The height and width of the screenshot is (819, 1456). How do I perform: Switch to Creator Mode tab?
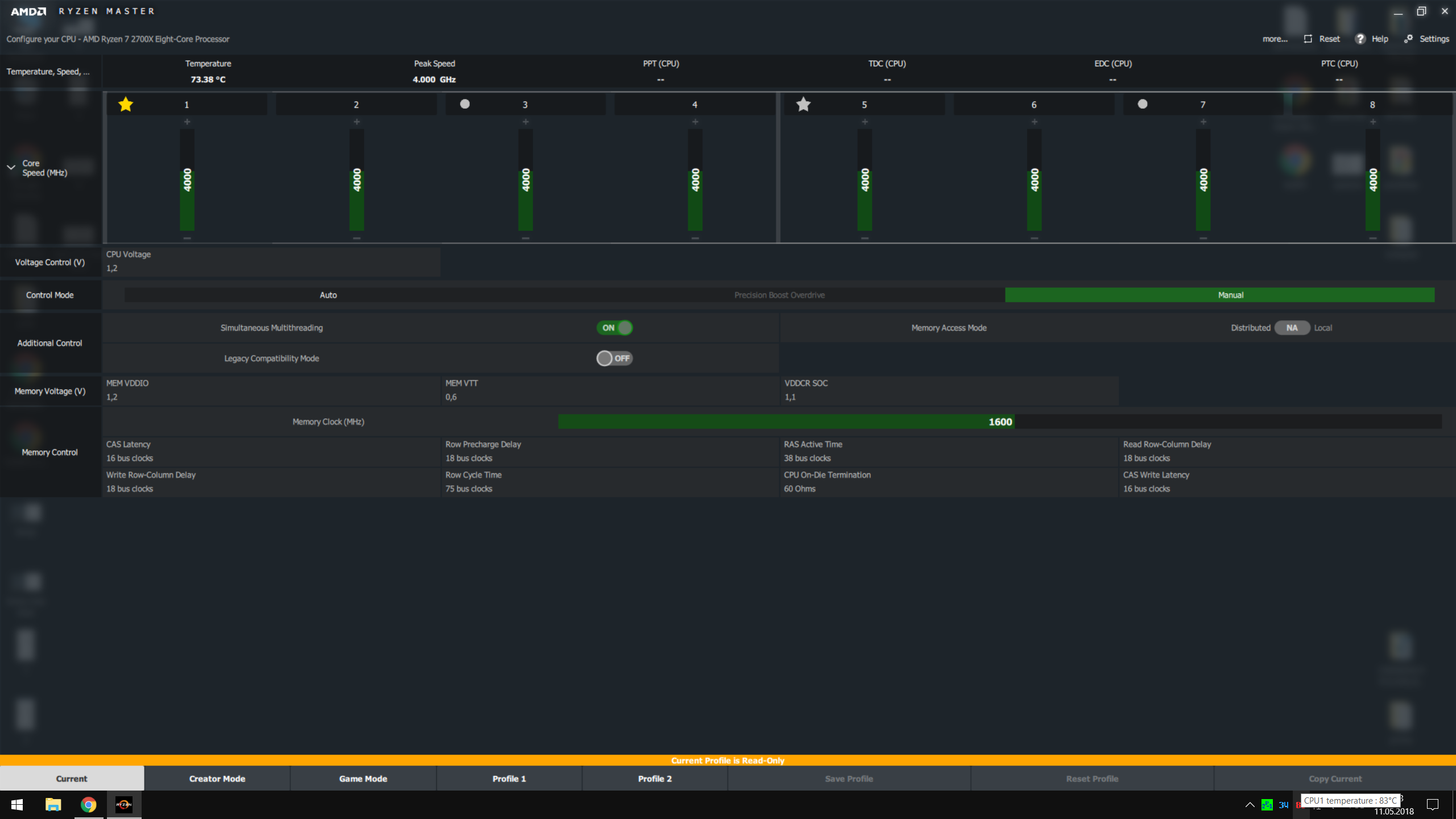217,779
